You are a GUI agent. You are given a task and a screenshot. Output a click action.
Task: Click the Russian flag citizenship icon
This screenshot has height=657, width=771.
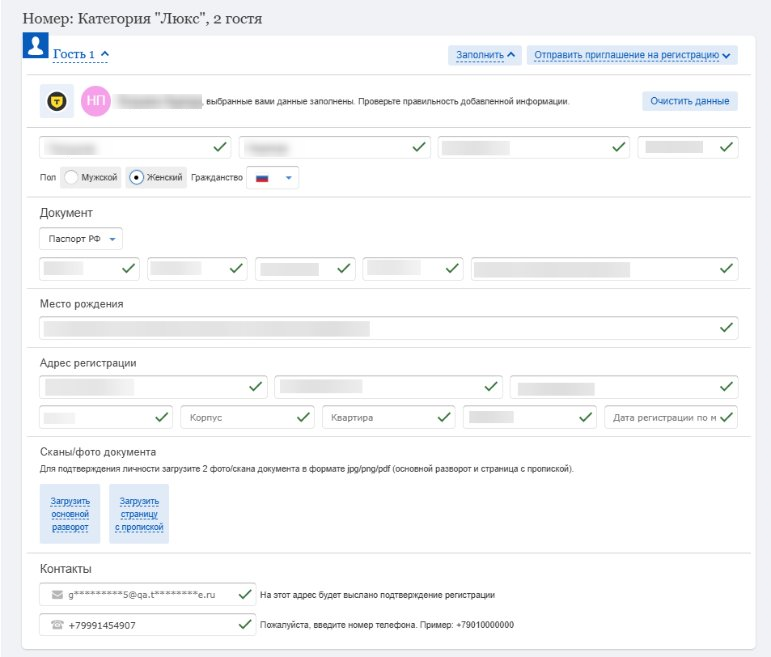[263, 178]
